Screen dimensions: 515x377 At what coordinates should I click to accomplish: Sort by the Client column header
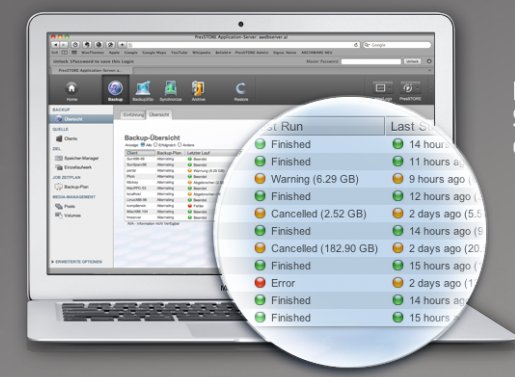(x=140, y=153)
